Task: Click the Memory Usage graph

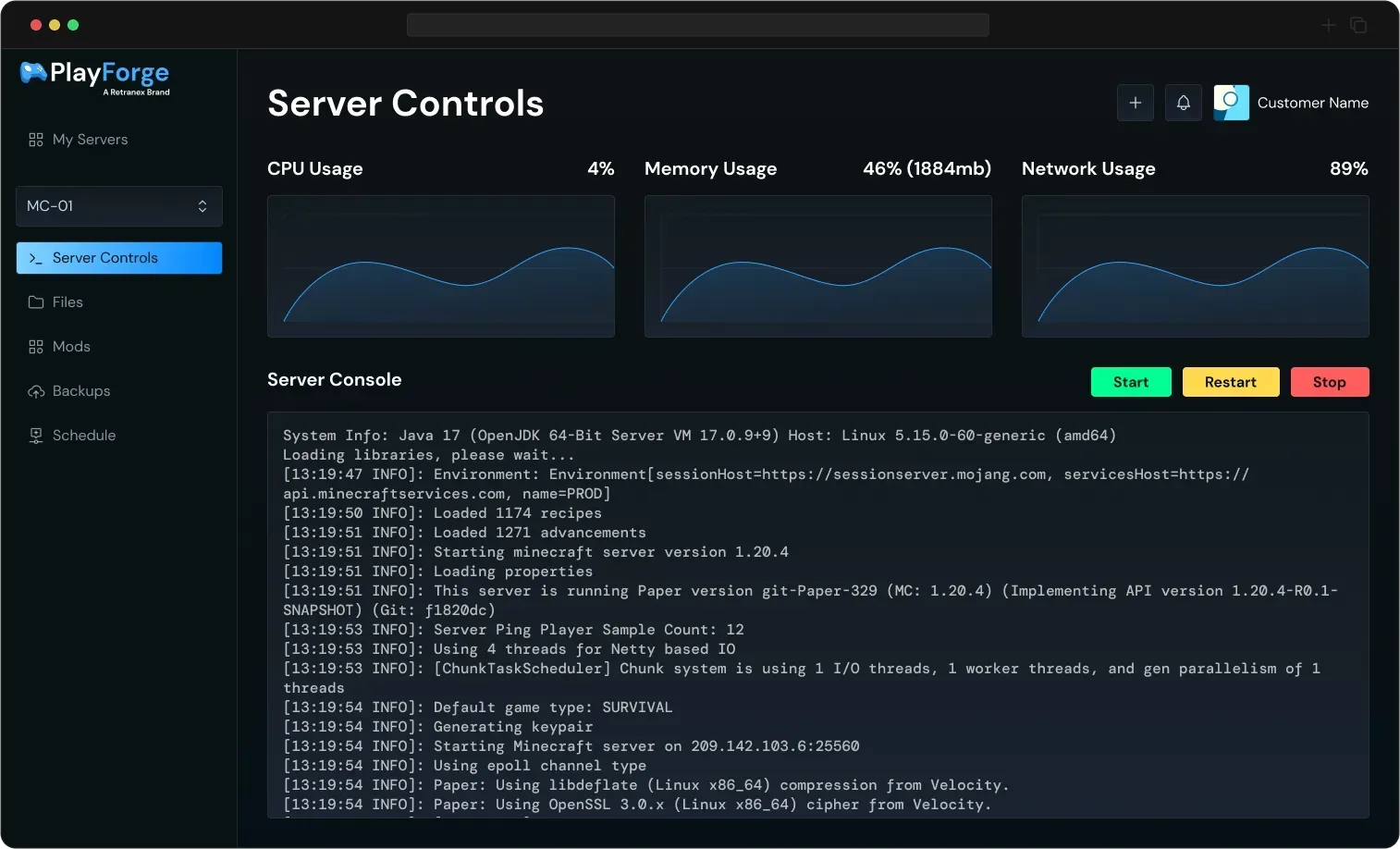Action: point(818,266)
